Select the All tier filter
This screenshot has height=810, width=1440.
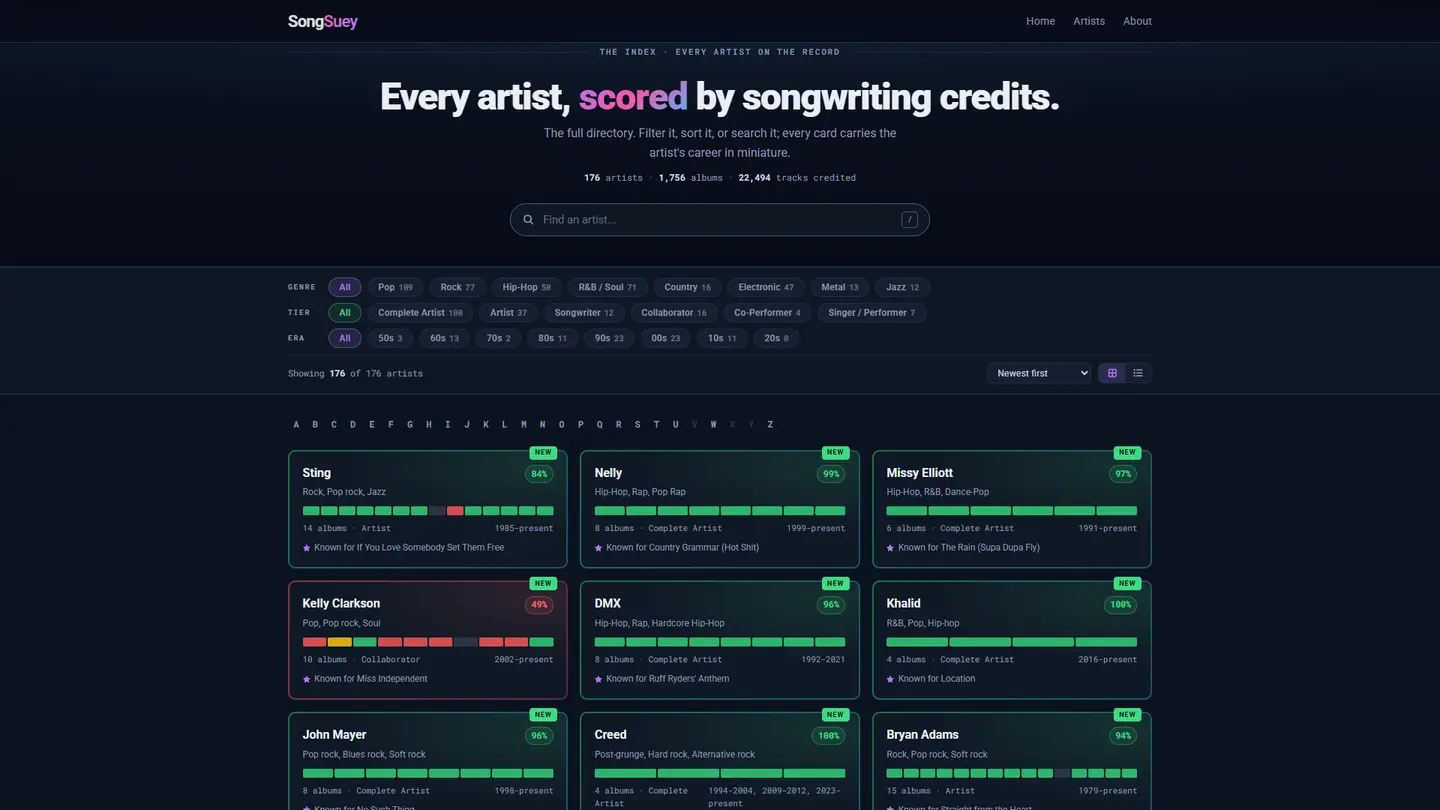(x=344, y=313)
